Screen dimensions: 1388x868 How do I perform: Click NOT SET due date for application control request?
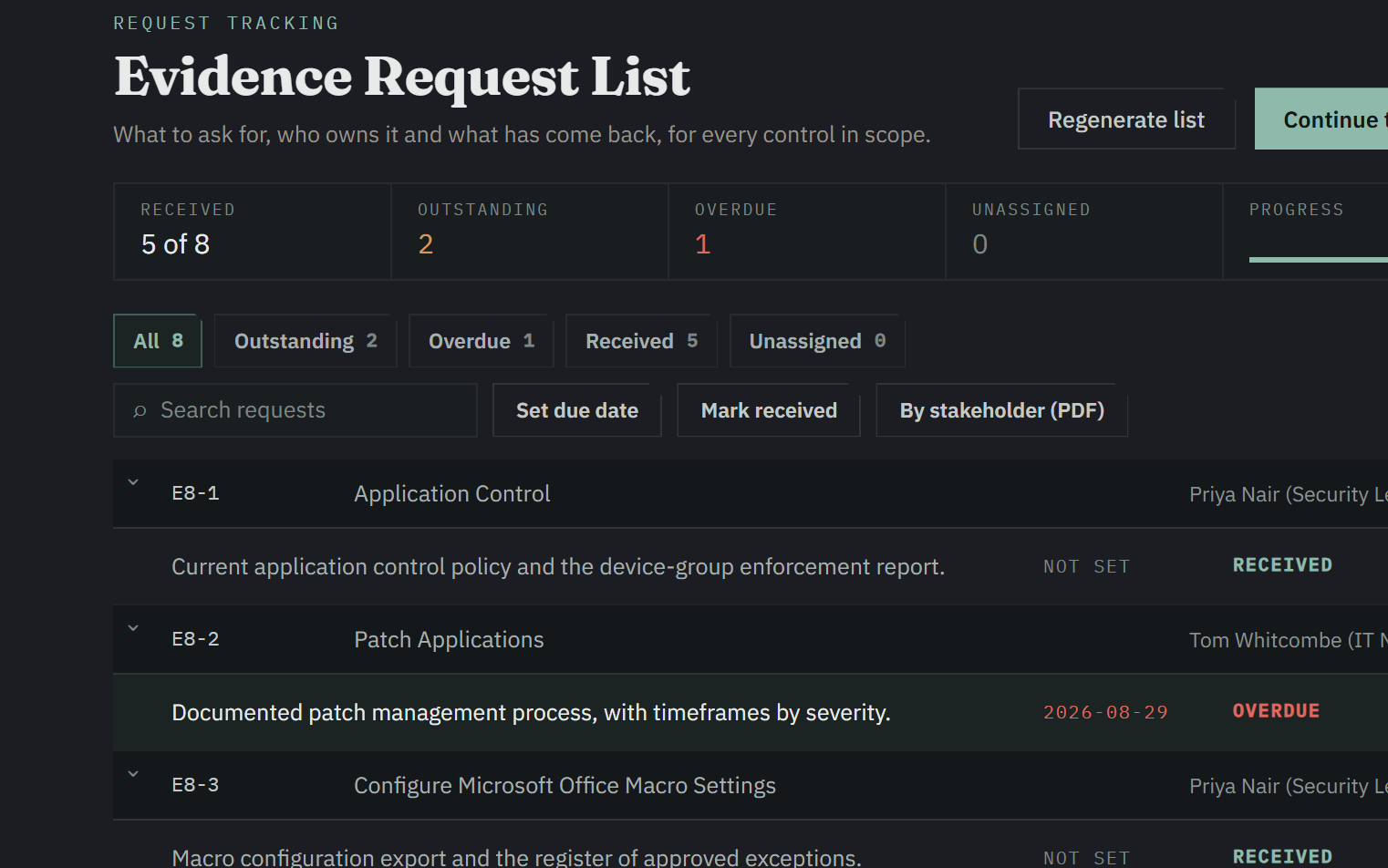[1086, 567]
